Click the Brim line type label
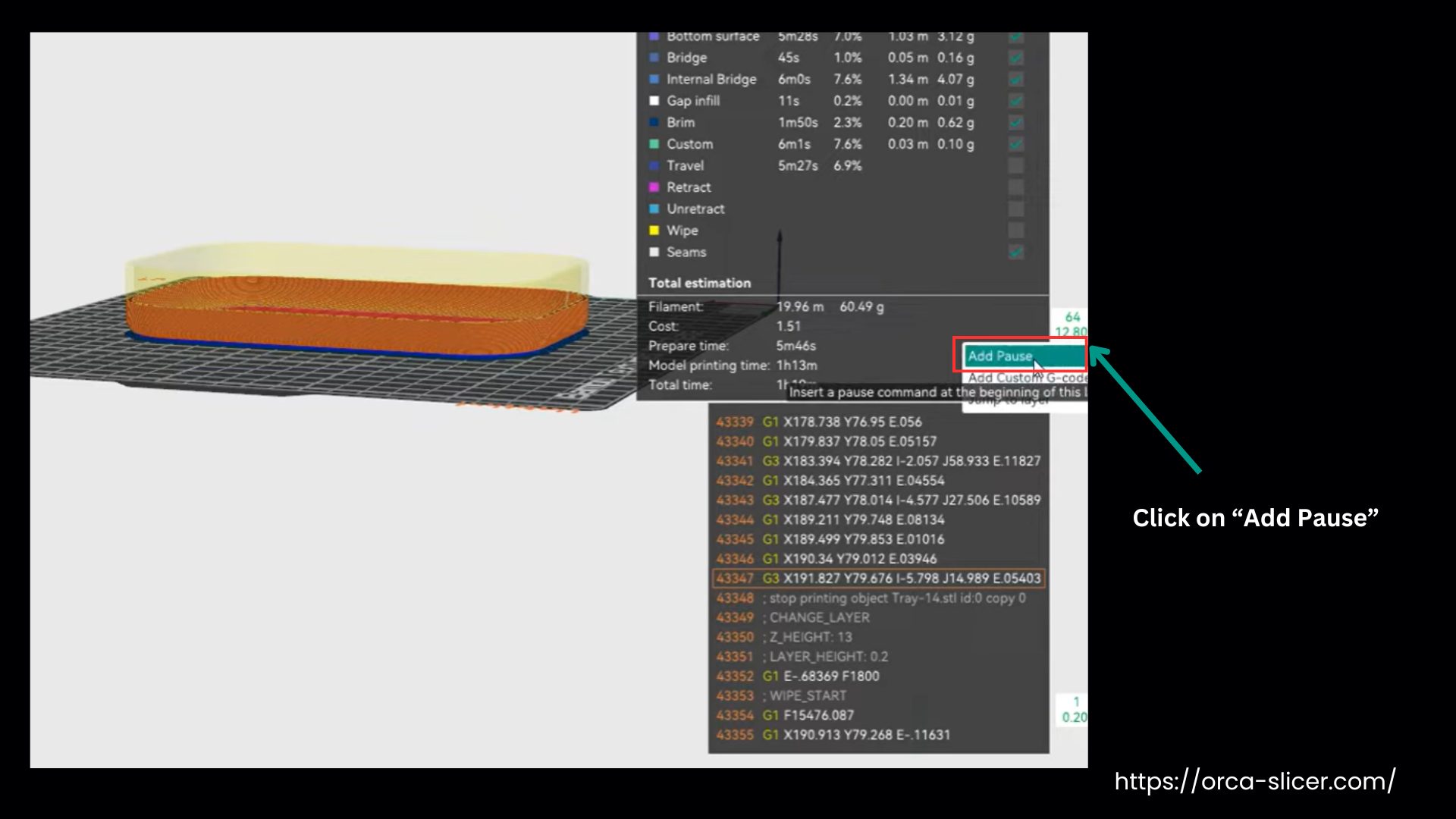 (x=680, y=122)
